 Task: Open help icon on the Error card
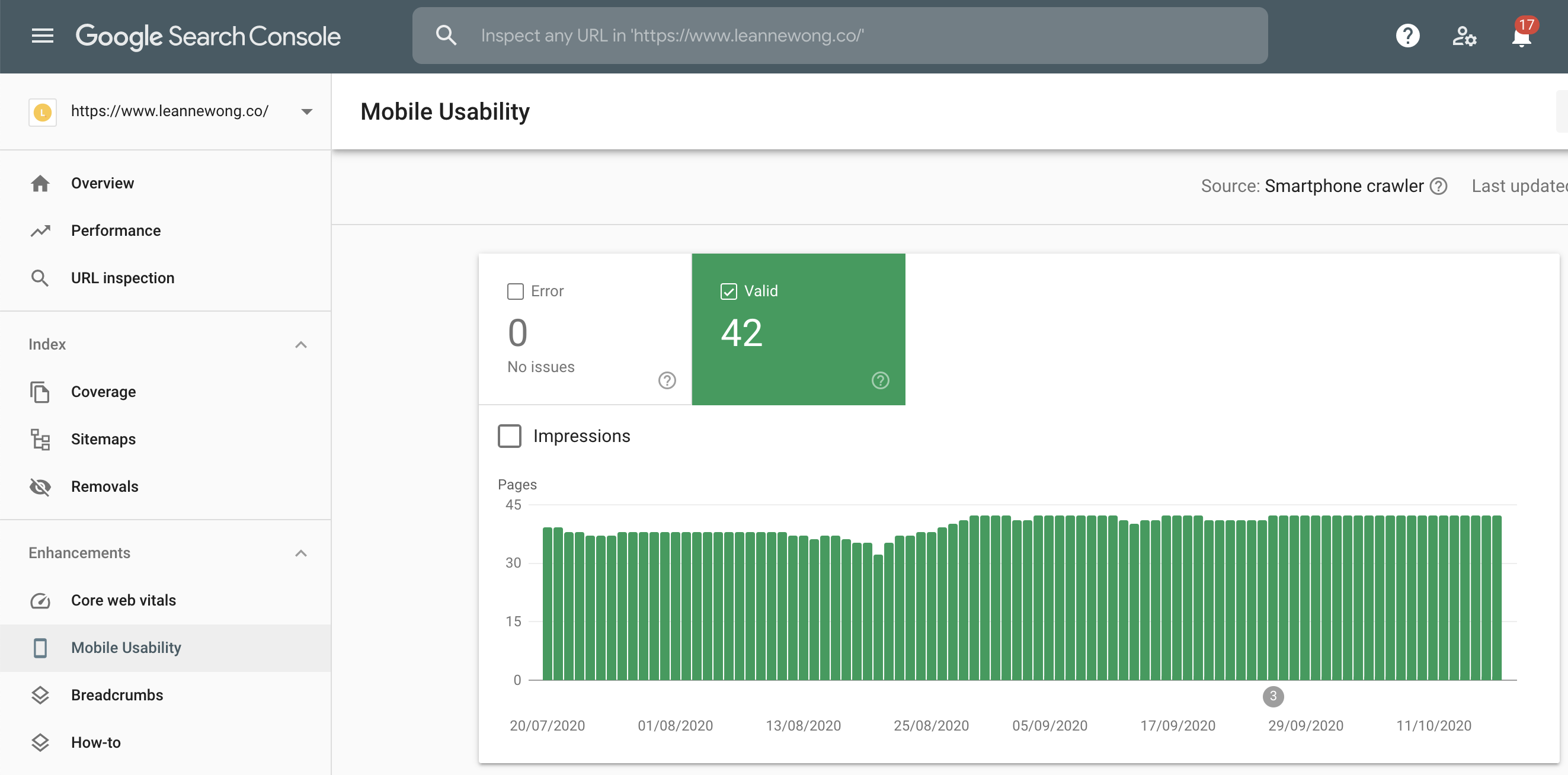[667, 380]
